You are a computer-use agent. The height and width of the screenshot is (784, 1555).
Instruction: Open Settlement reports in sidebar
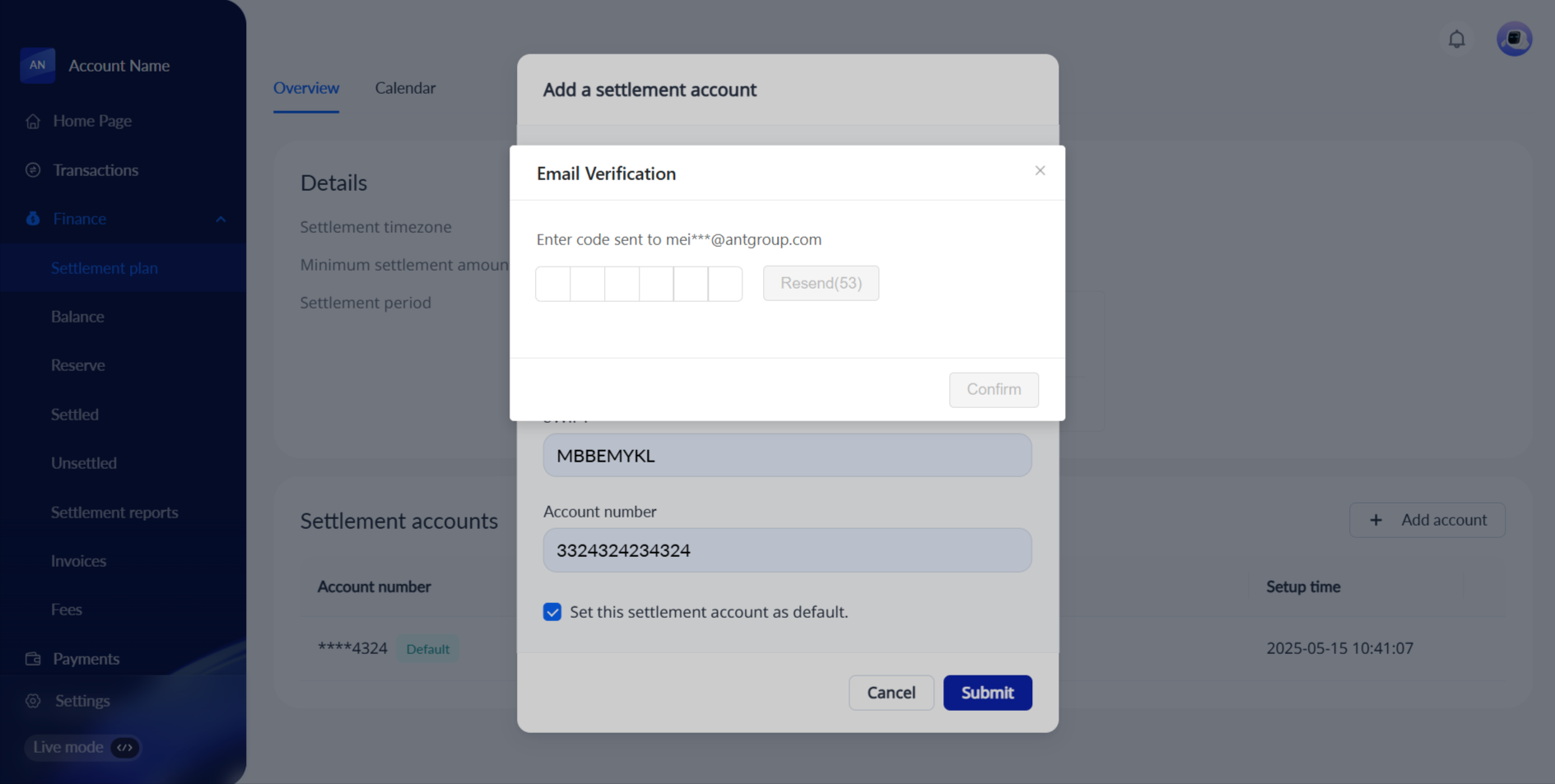114,513
